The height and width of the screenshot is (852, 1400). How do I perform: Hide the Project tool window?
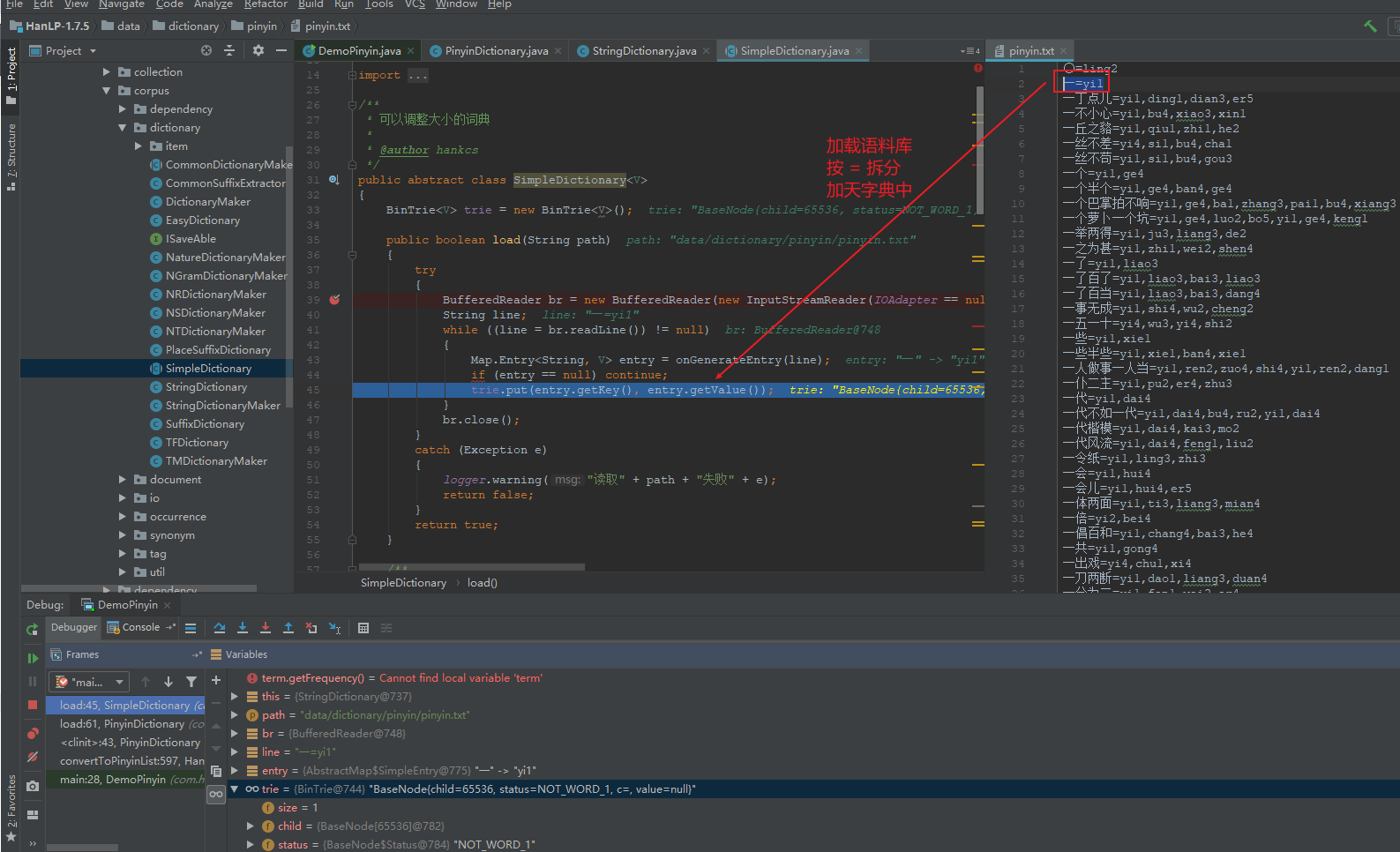(x=281, y=51)
